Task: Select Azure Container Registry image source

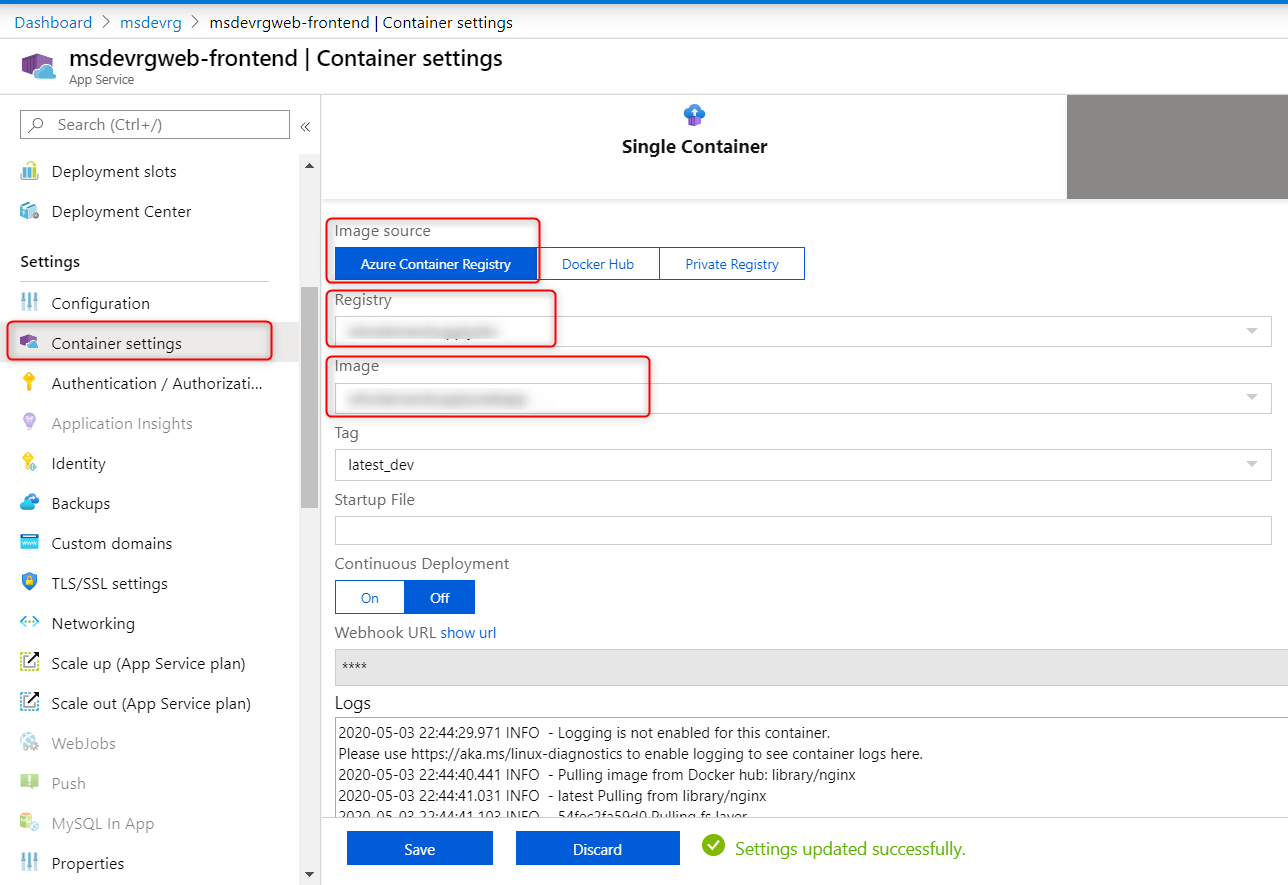Action: tap(436, 264)
